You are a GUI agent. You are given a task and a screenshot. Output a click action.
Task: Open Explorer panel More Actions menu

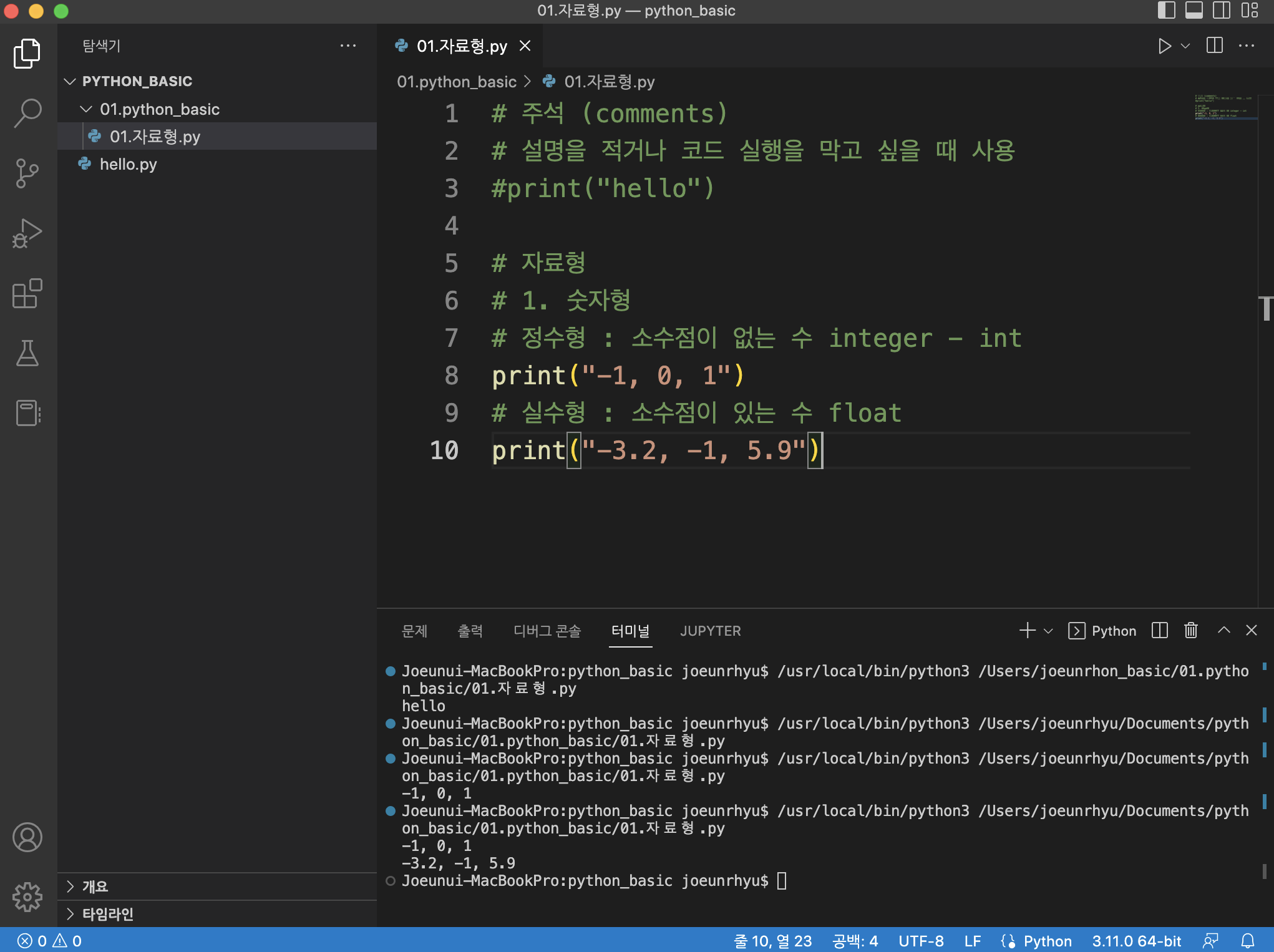pos(348,46)
